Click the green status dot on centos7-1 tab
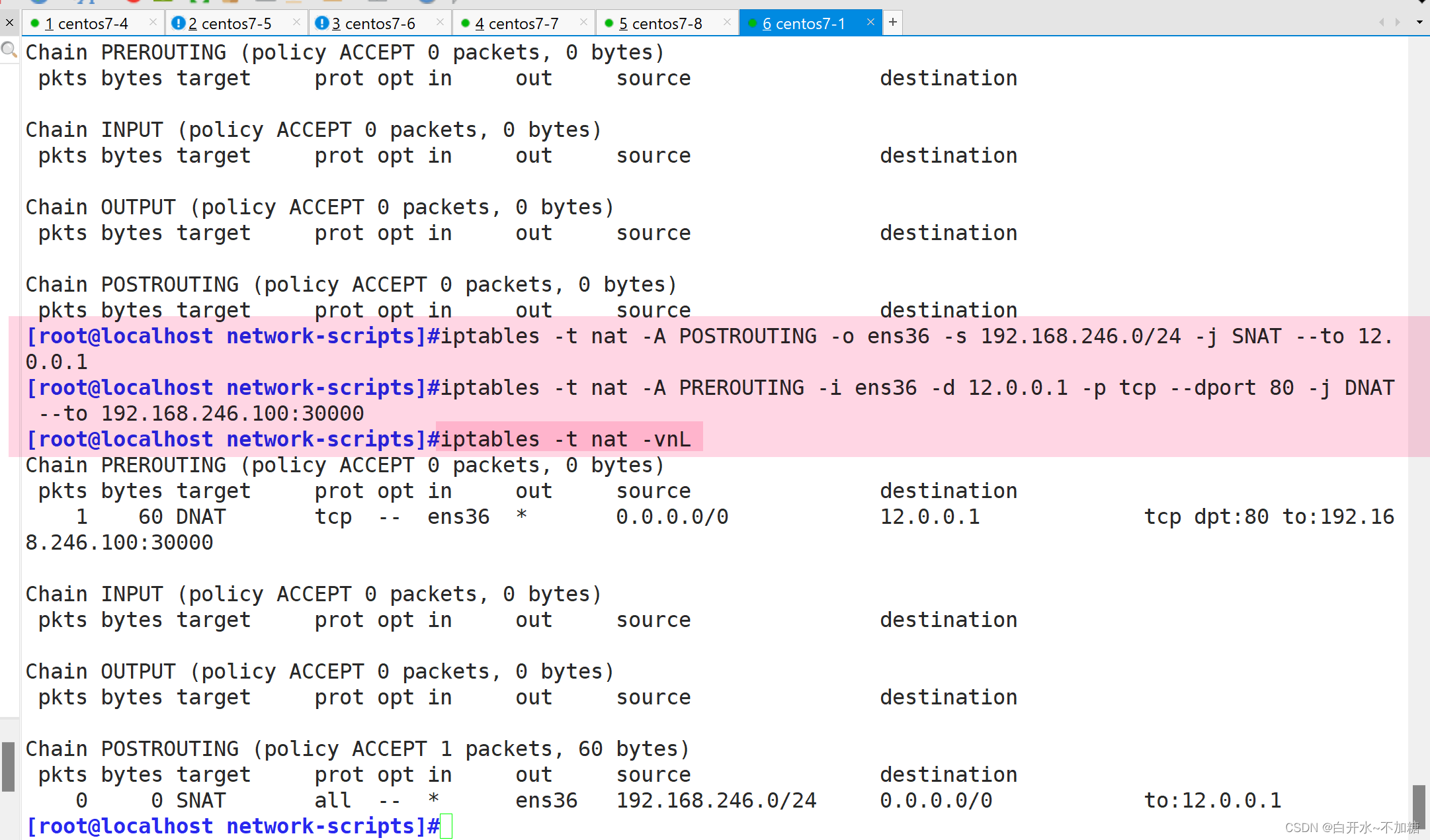Image resolution: width=1430 pixels, height=840 pixels. pyautogui.click(x=752, y=24)
